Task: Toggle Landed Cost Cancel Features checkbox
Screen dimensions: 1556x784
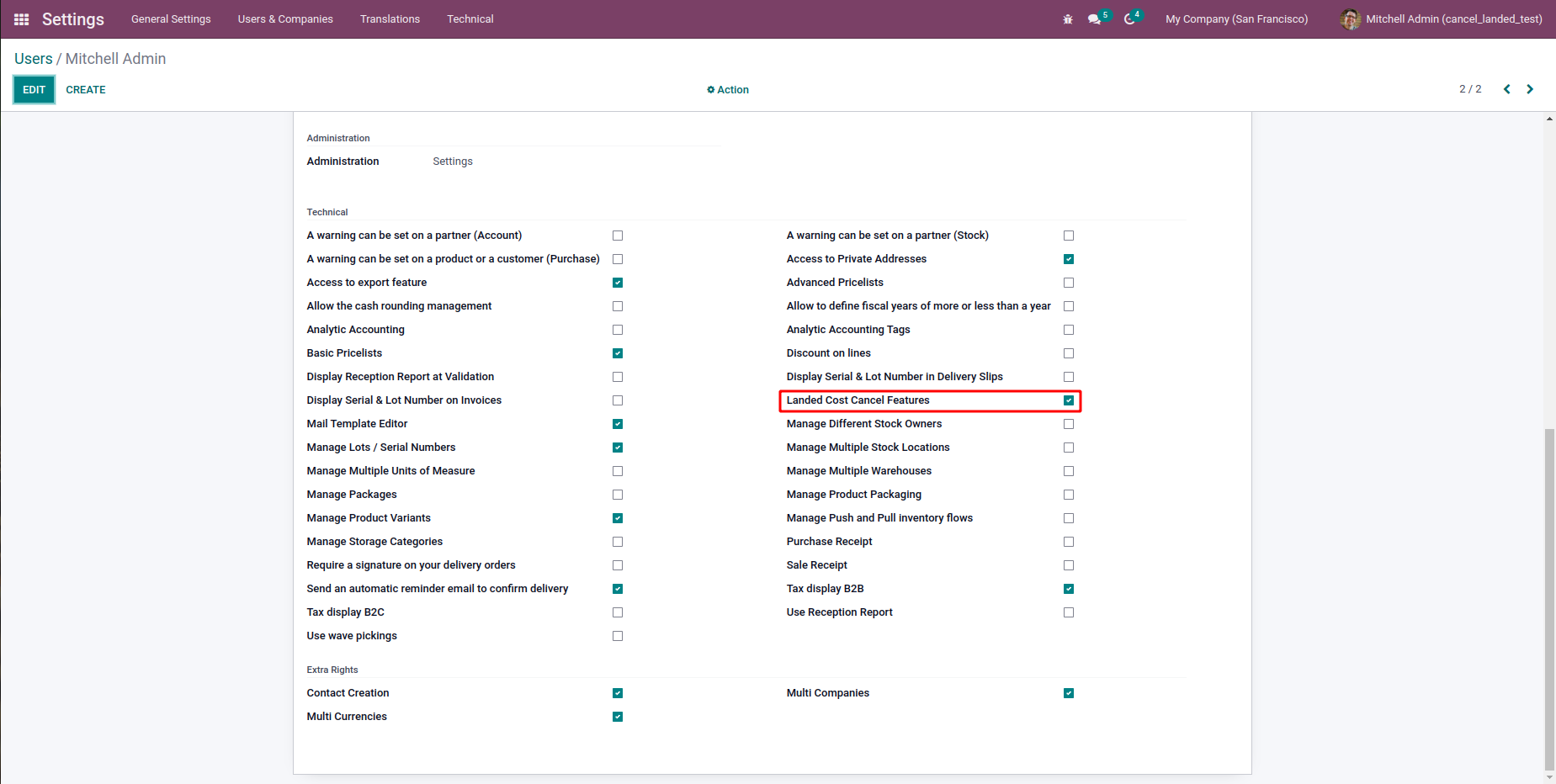Action: [1068, 400]
